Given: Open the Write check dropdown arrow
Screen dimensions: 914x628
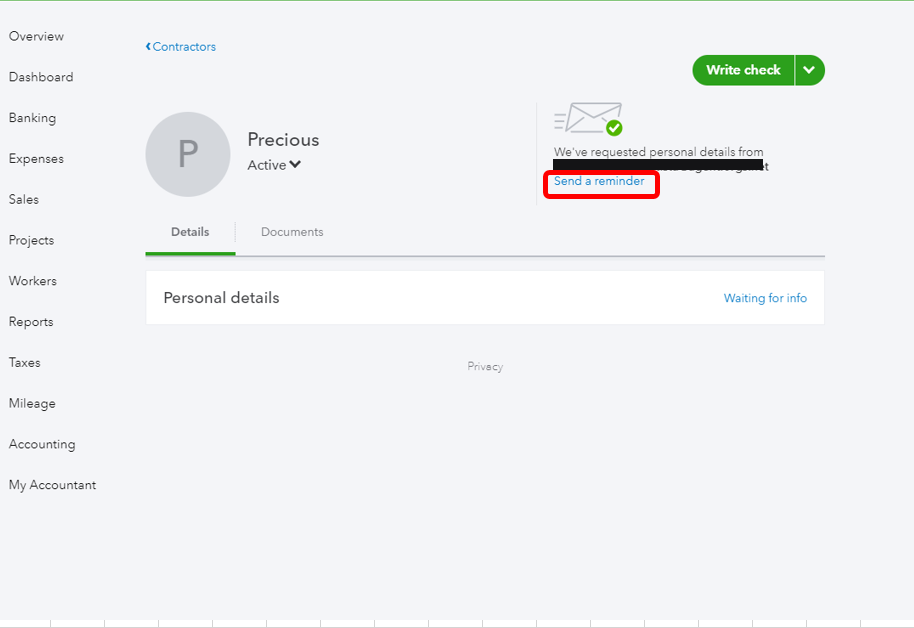Looking at the screenshot, I should (x=809, y=70).
